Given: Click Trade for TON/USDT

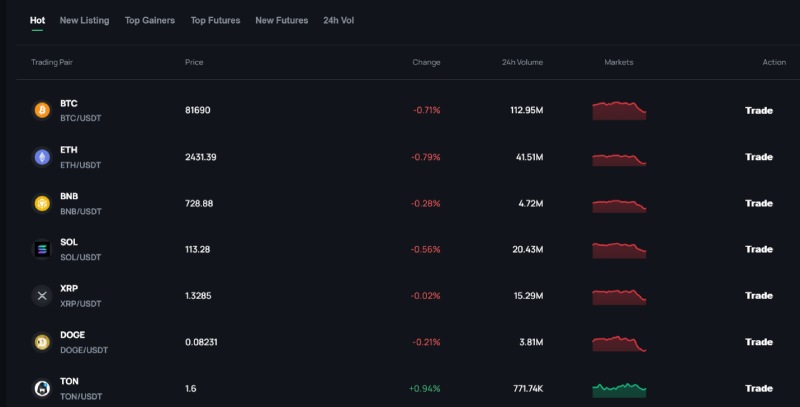Looking at the screenshot, I should click(759, 389).
